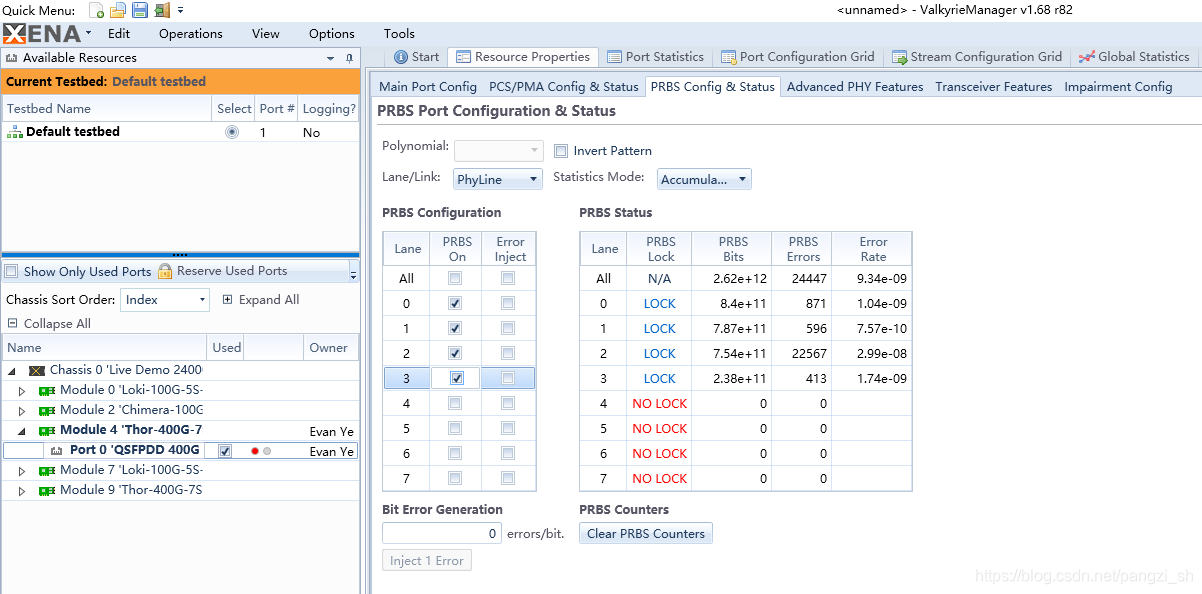Click the Module 0 Loki card icon
1202x594 pixels.
47,390
